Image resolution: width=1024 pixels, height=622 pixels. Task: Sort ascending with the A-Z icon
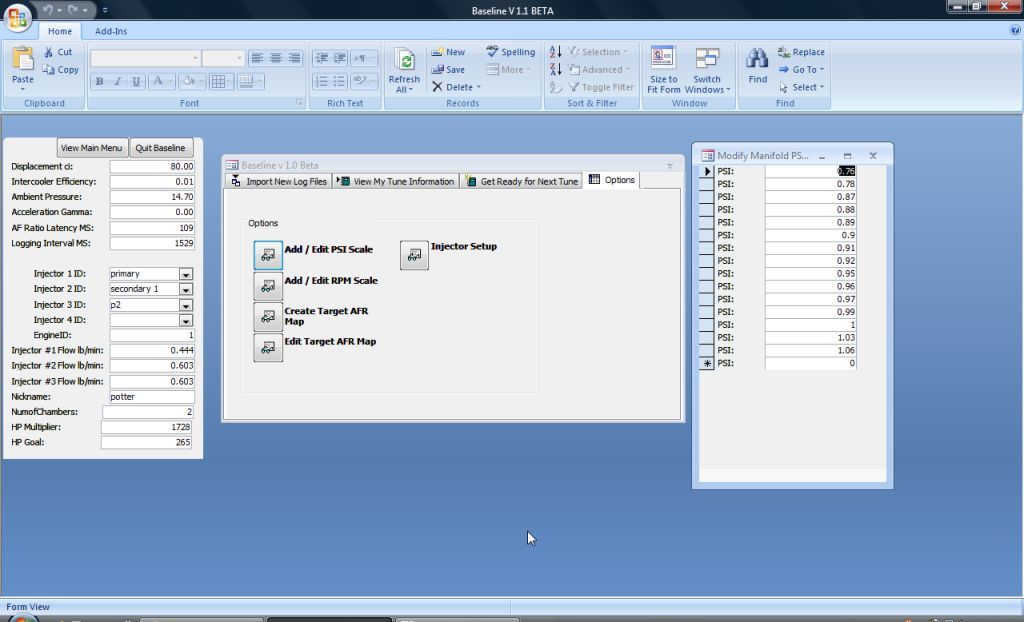(x=556, y=52)
